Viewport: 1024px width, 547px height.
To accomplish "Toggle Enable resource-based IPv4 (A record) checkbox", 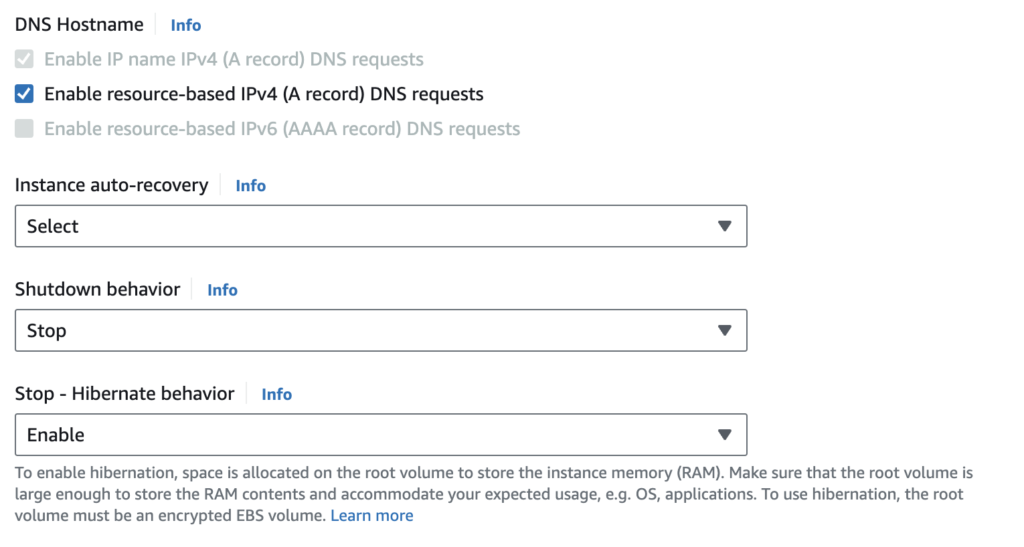I will pyautogui.click(x=25, y=94).
